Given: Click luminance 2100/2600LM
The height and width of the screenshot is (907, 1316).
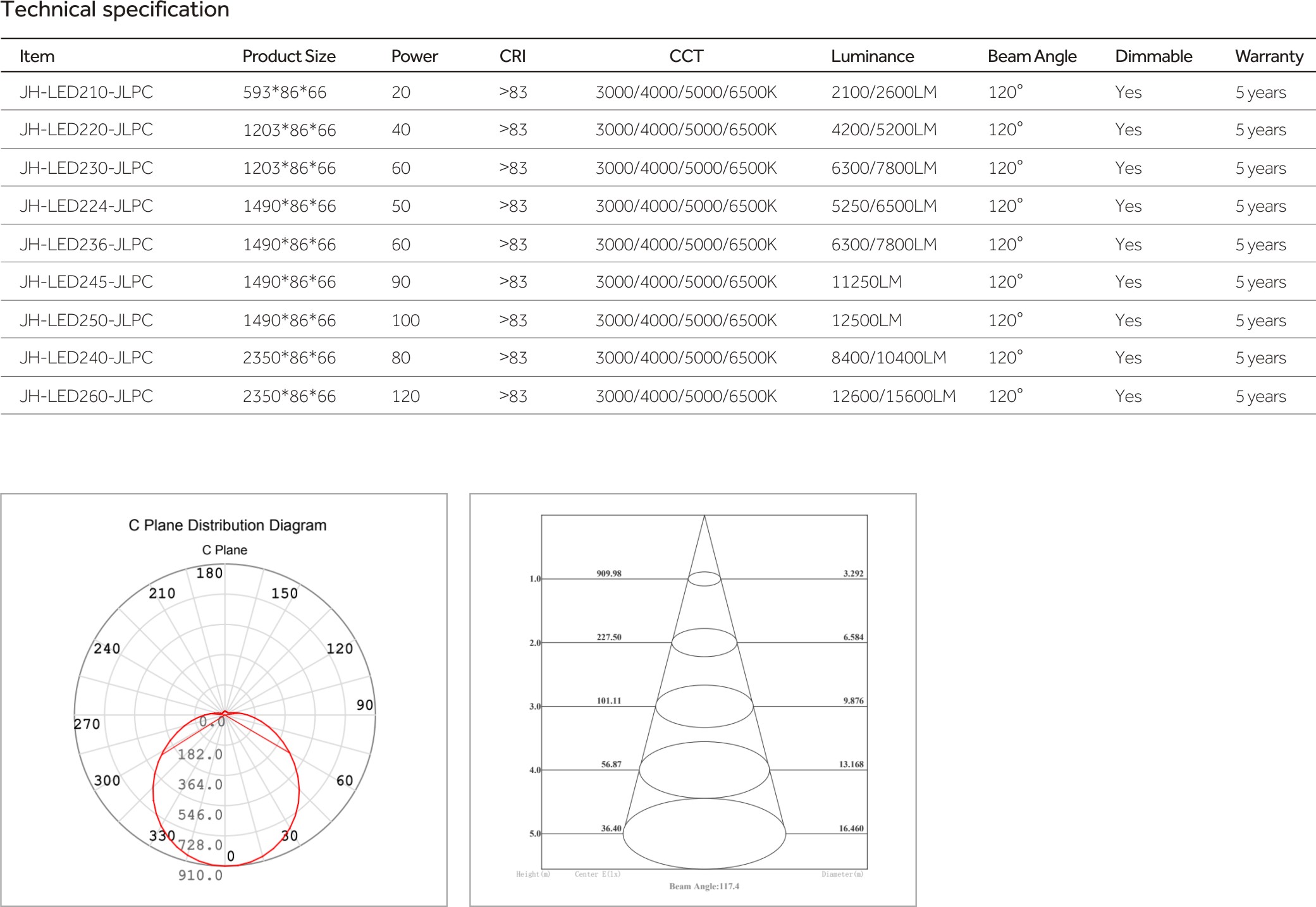Looking at the screenshot, I should click(884, 92).
